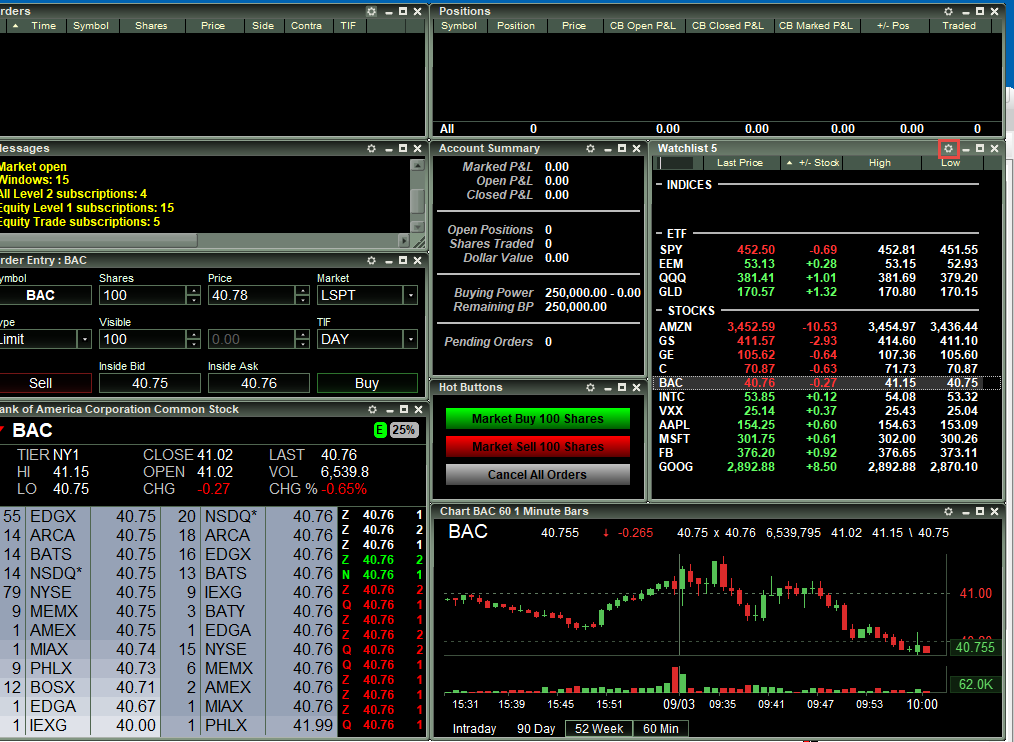Open Level 2 BAC window settings gear
Viewport: 1014px width, 742px height.
click(372, 409)
